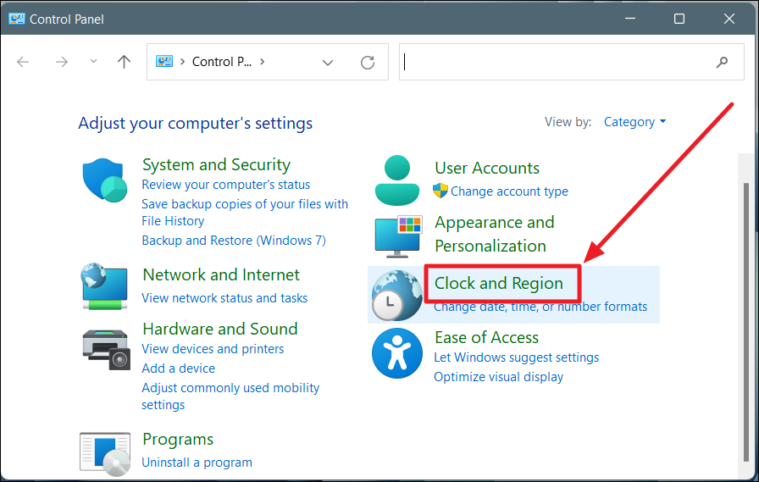
Task: Open Appearance and Personalization monitor icon
Action: pyautogui.click(x=398, y=237)
